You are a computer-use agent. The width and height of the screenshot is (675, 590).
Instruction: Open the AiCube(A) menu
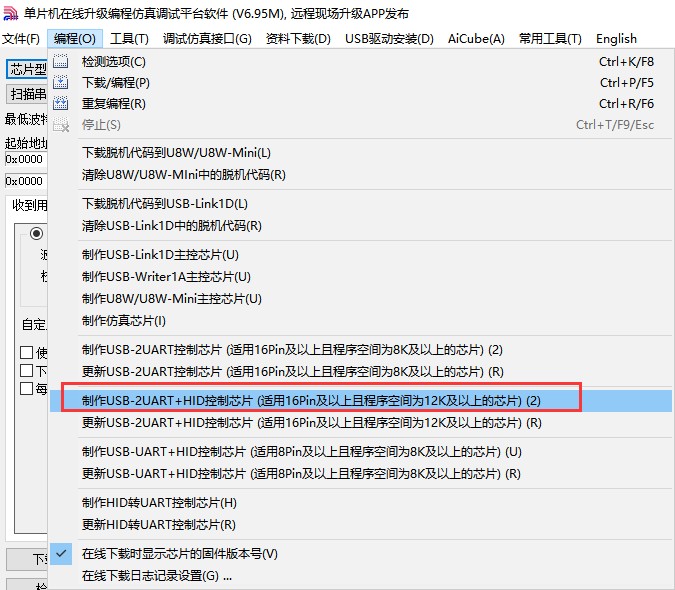click(x=476, y=39)
